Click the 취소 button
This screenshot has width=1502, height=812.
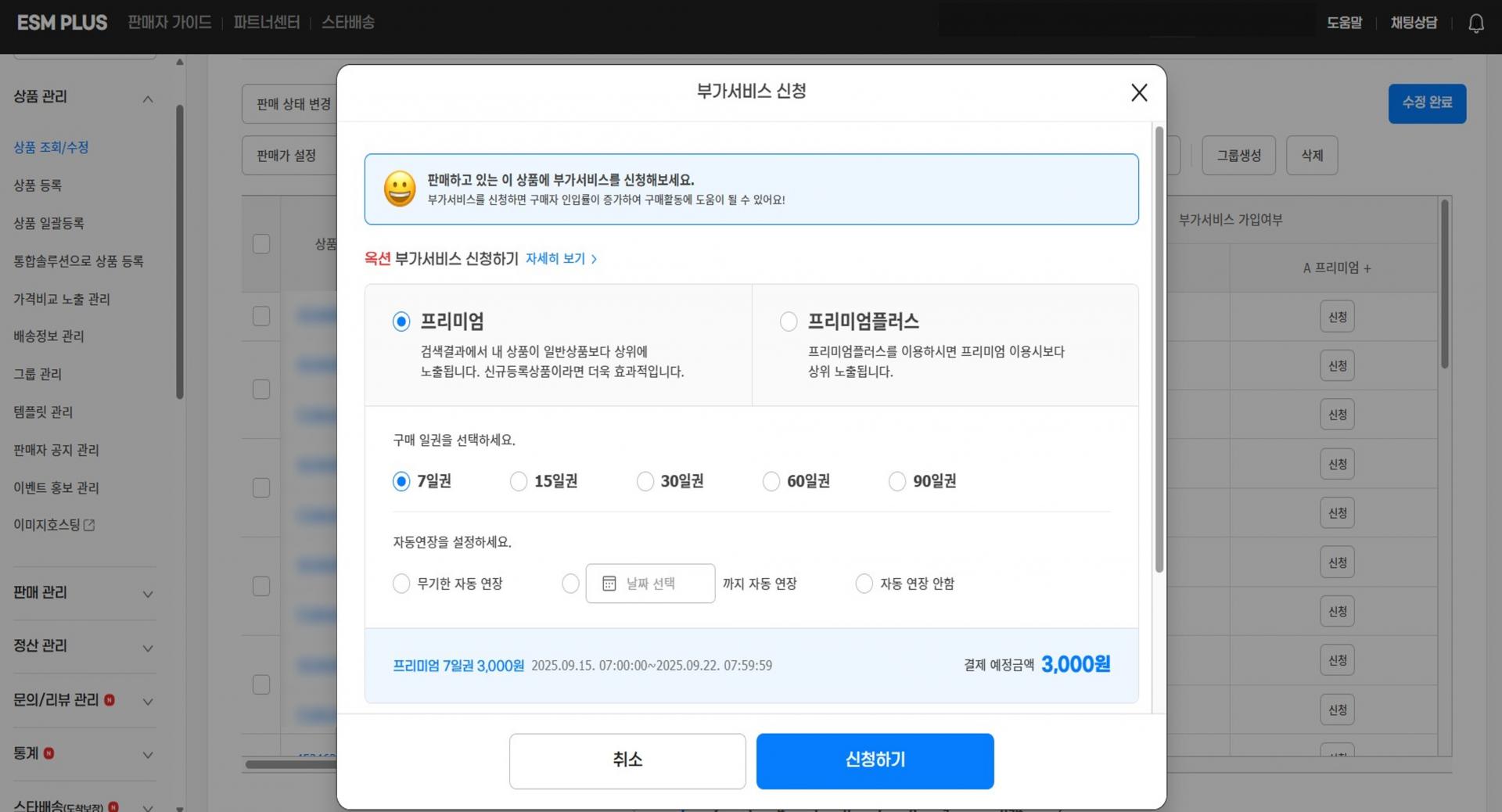(627, 761)
